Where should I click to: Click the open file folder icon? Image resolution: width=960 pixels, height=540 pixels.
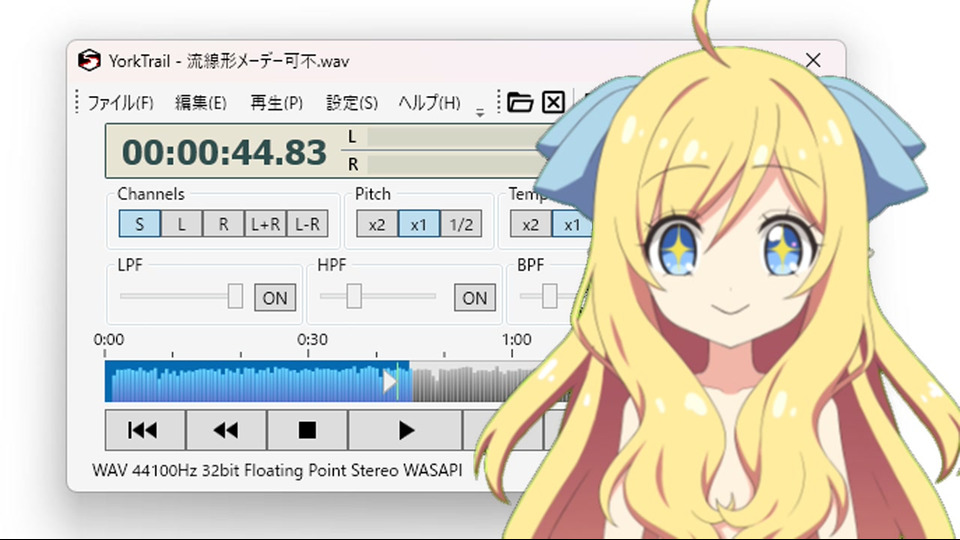click(520, 102)
